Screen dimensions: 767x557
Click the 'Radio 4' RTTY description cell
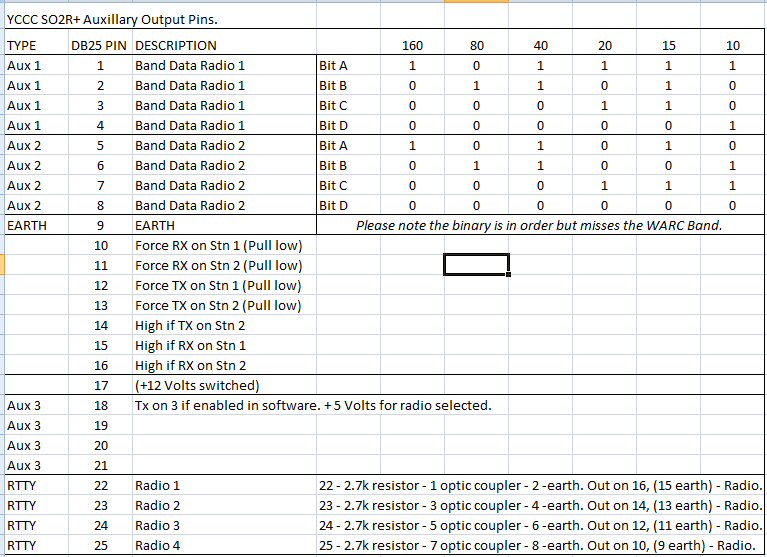pos(225,546)
